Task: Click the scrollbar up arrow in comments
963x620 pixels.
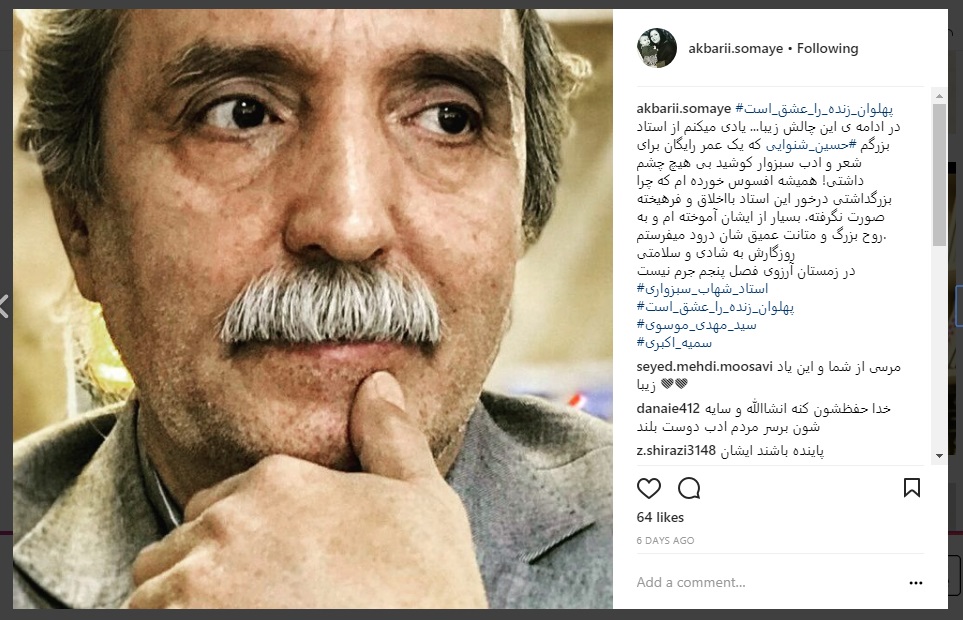Action: pyautogui.click(x=939, y=96)
